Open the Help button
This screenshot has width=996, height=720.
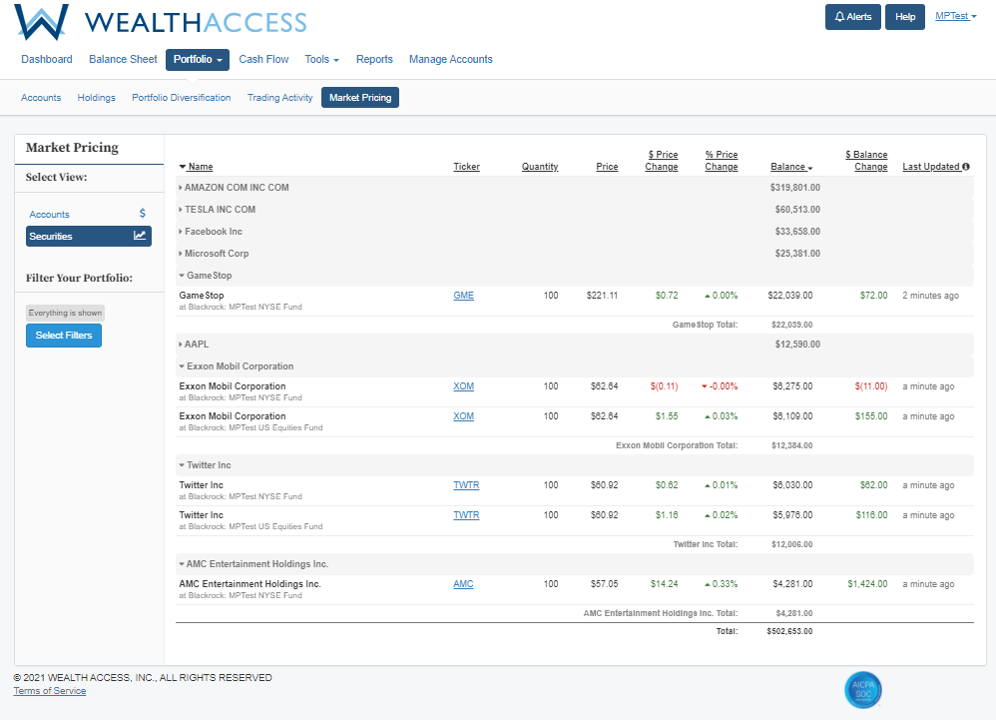[x=905, y=17]
